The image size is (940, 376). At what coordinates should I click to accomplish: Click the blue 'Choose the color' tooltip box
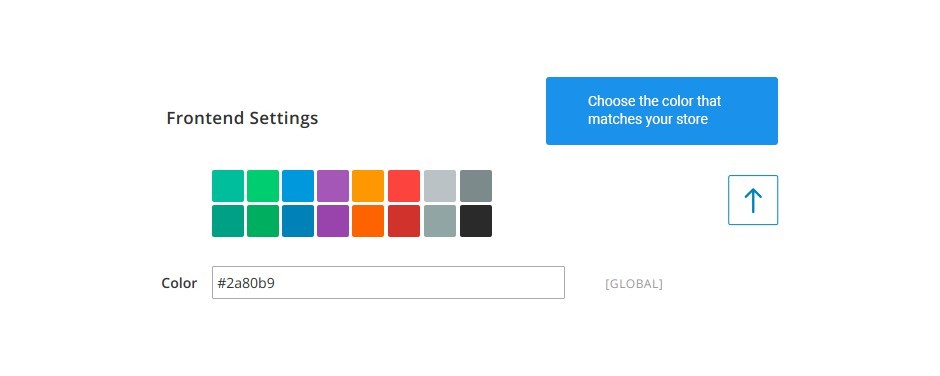click(x=662, y=111)
